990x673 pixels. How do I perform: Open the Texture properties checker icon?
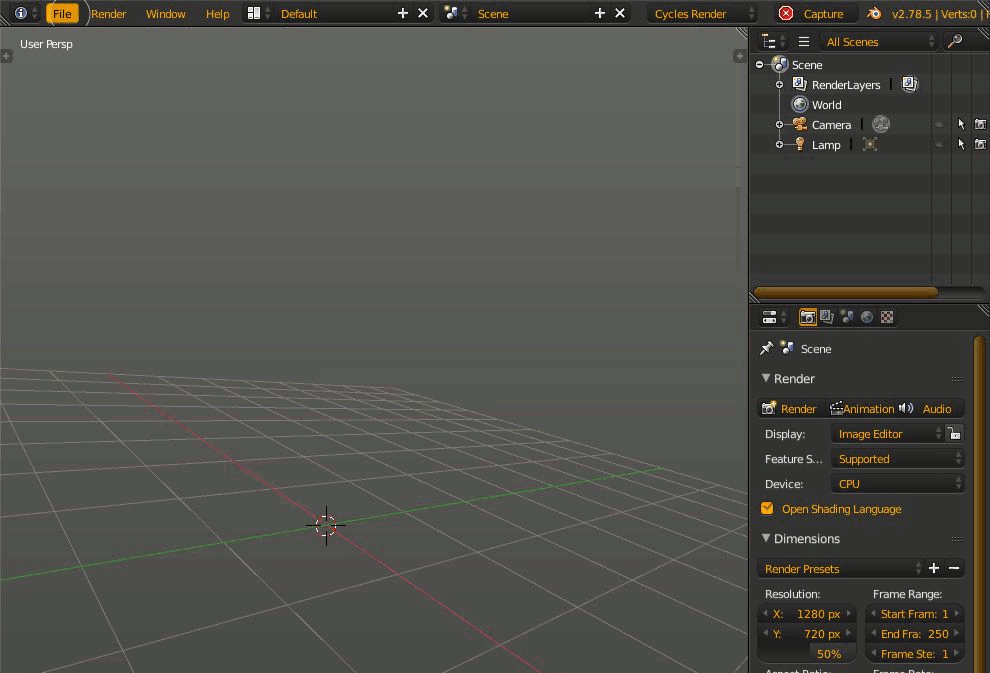(x=887, y=317)
